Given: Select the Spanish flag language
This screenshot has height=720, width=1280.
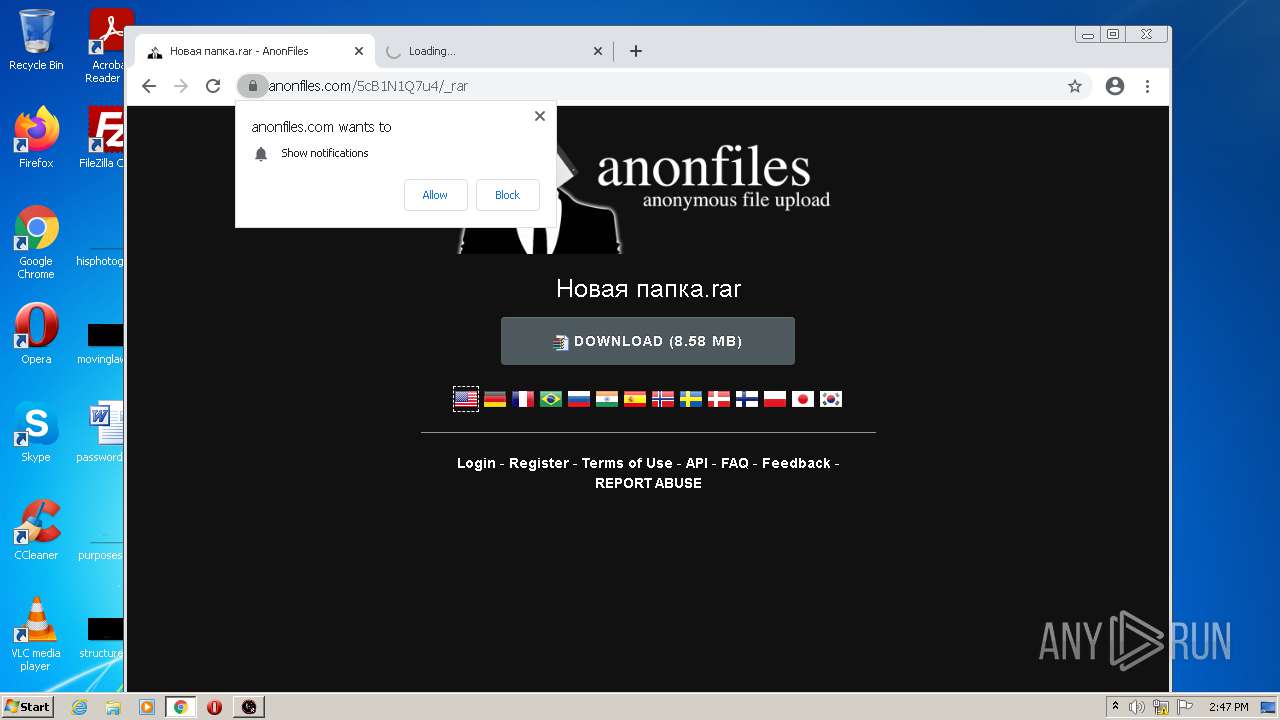Looking at the screenshot, I should [x=635, y=399].
